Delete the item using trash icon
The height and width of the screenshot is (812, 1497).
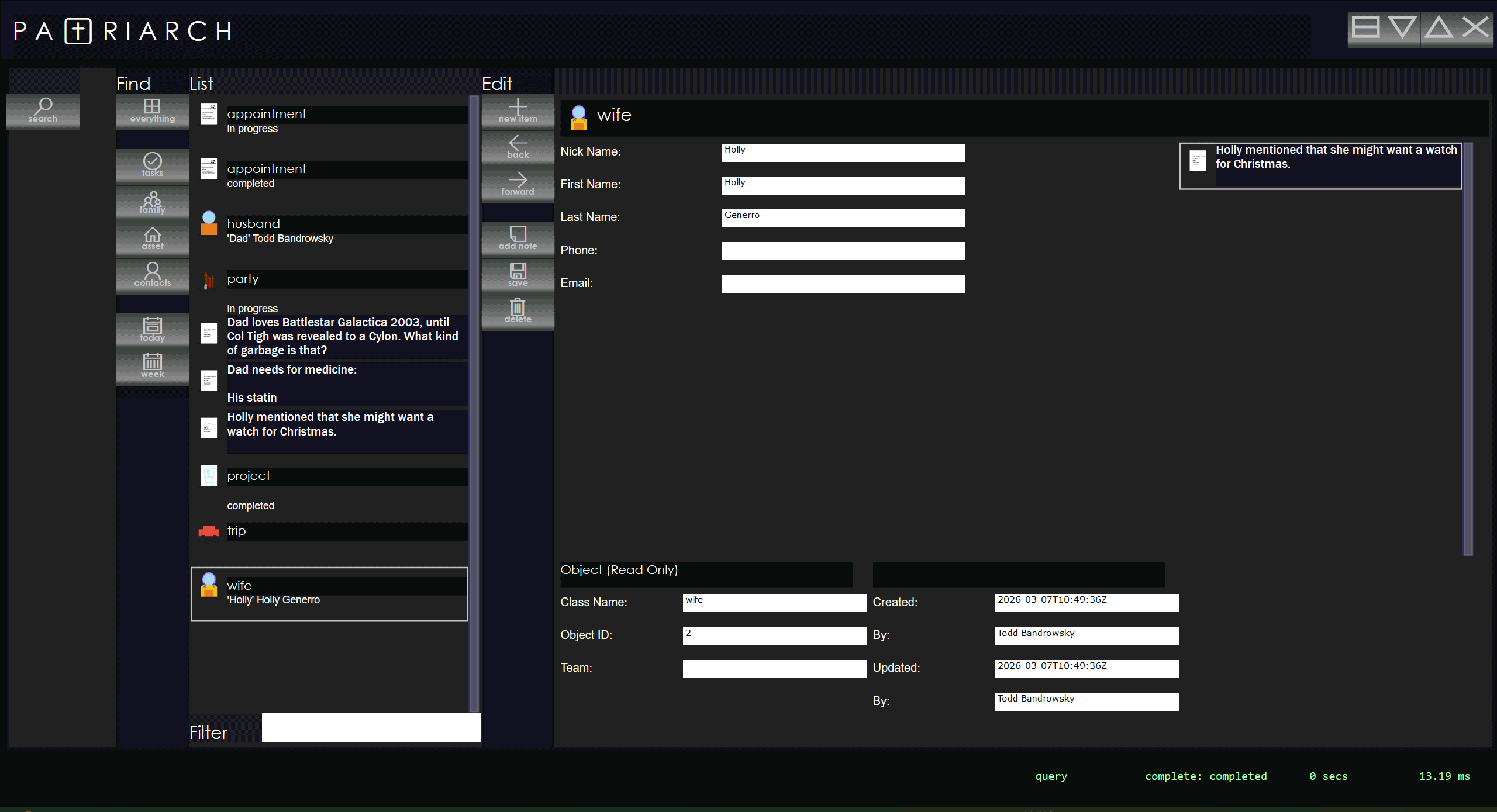coord(518,310)
